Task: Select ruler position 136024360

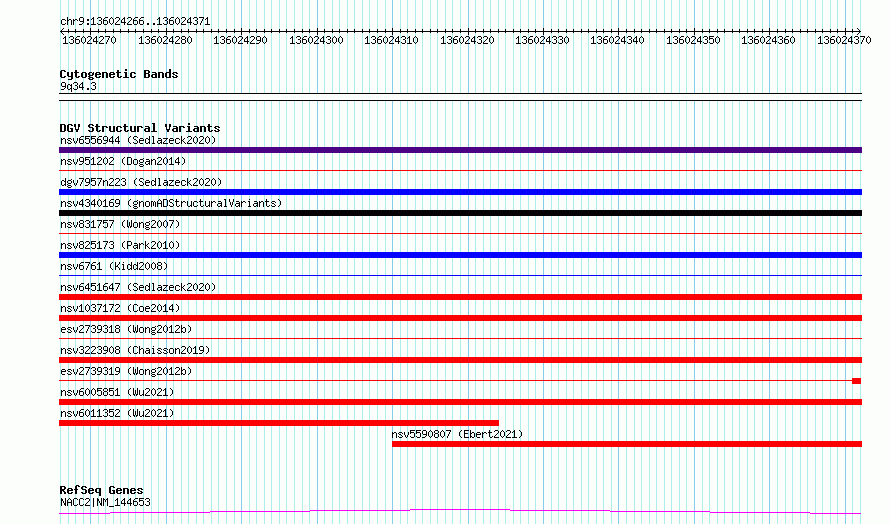Action: tap(768, 40)
